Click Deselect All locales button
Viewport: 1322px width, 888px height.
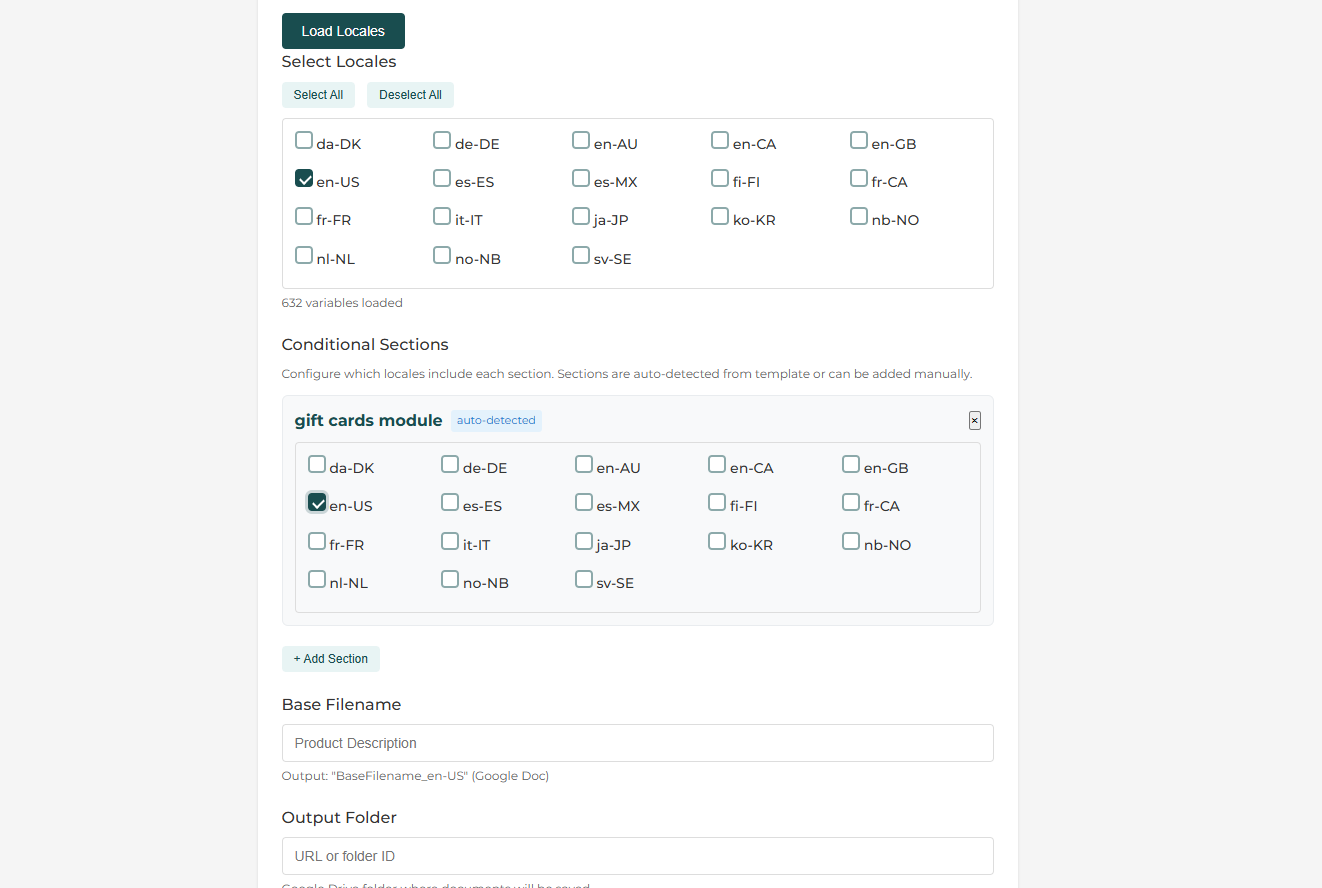pyautogui.click(x=410, y=95)
